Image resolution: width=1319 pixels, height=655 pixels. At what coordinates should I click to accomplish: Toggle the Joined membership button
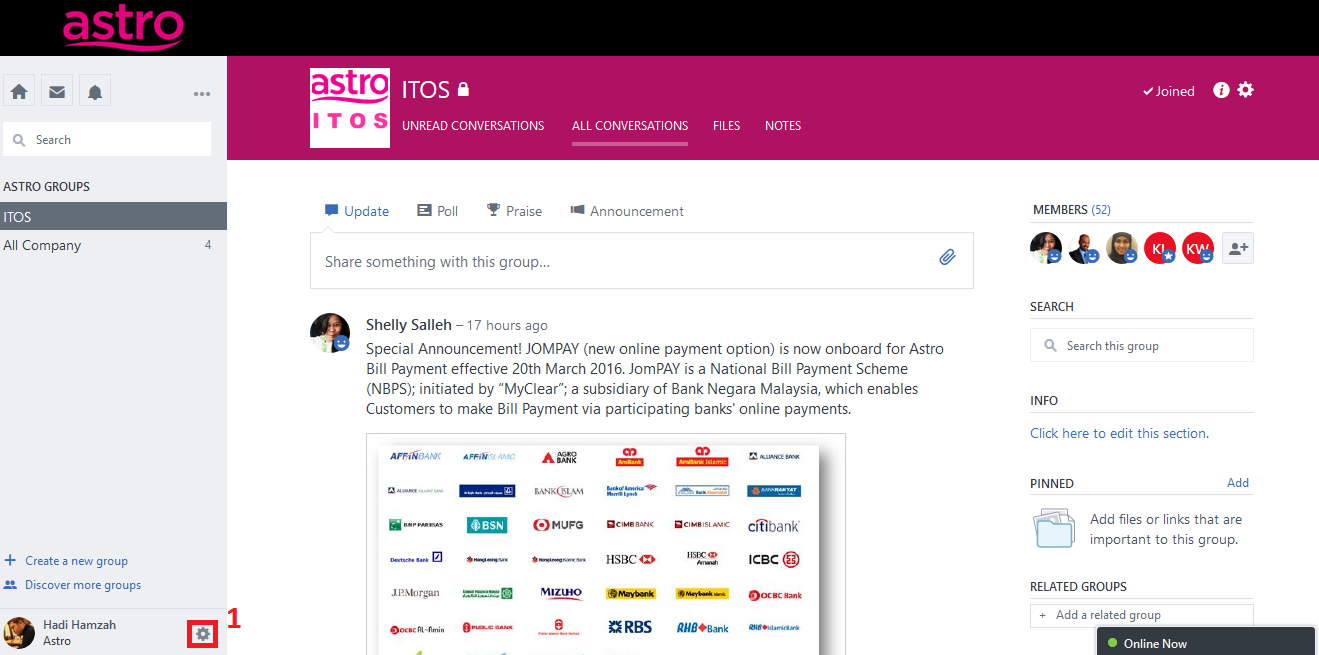pos(1169,91)
